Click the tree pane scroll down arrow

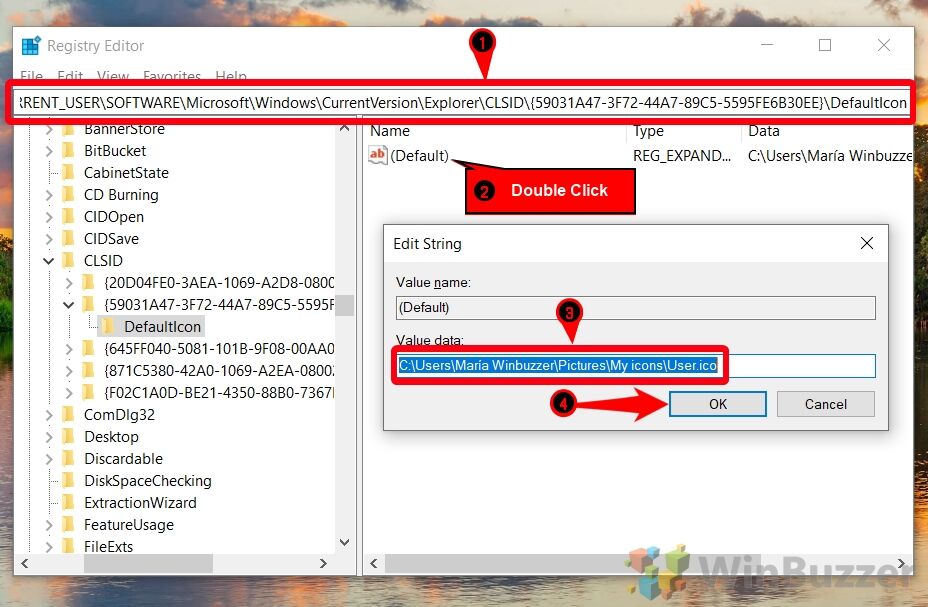[x=344, y=542]
